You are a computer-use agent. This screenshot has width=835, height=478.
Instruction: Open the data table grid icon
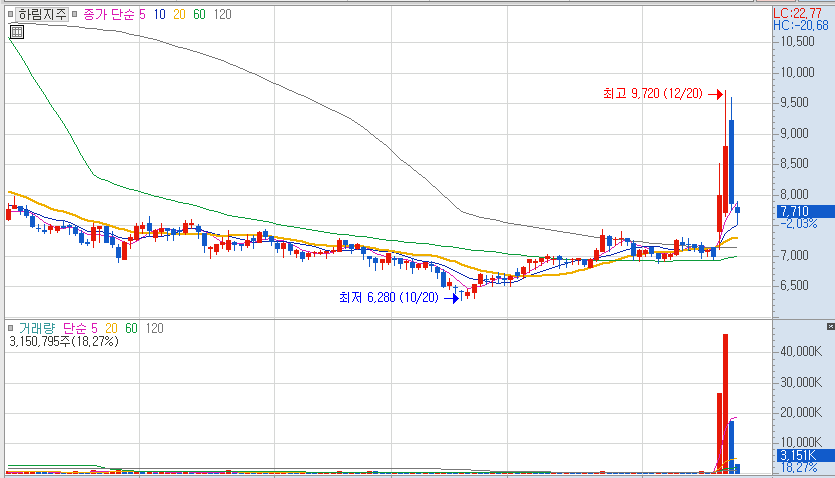(17, 32)
